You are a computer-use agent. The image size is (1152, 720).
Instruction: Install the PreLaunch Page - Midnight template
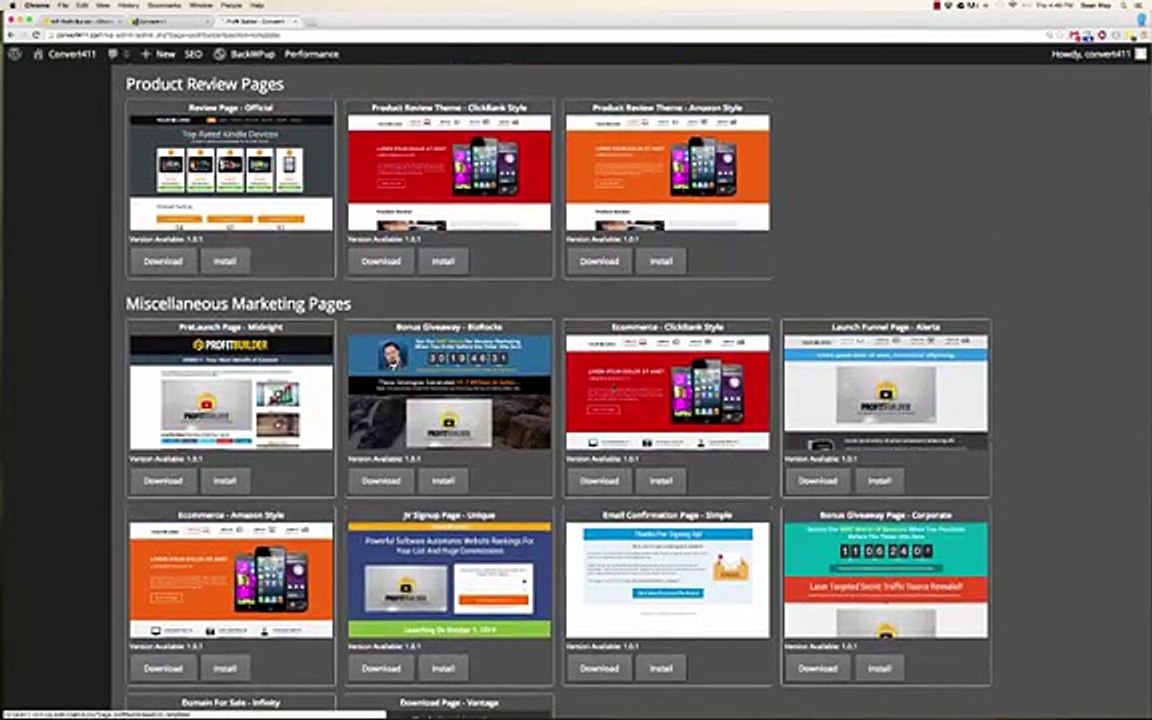click(x=225, y=480)
